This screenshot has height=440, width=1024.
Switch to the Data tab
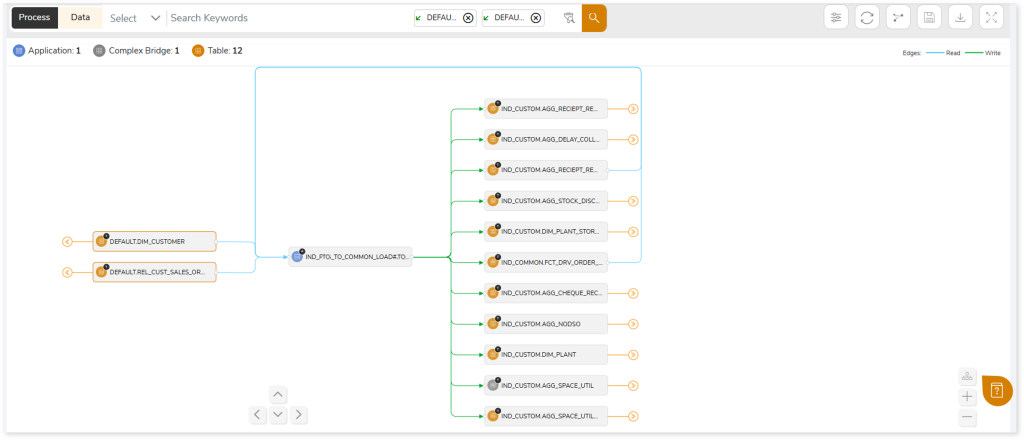point(80,18)
